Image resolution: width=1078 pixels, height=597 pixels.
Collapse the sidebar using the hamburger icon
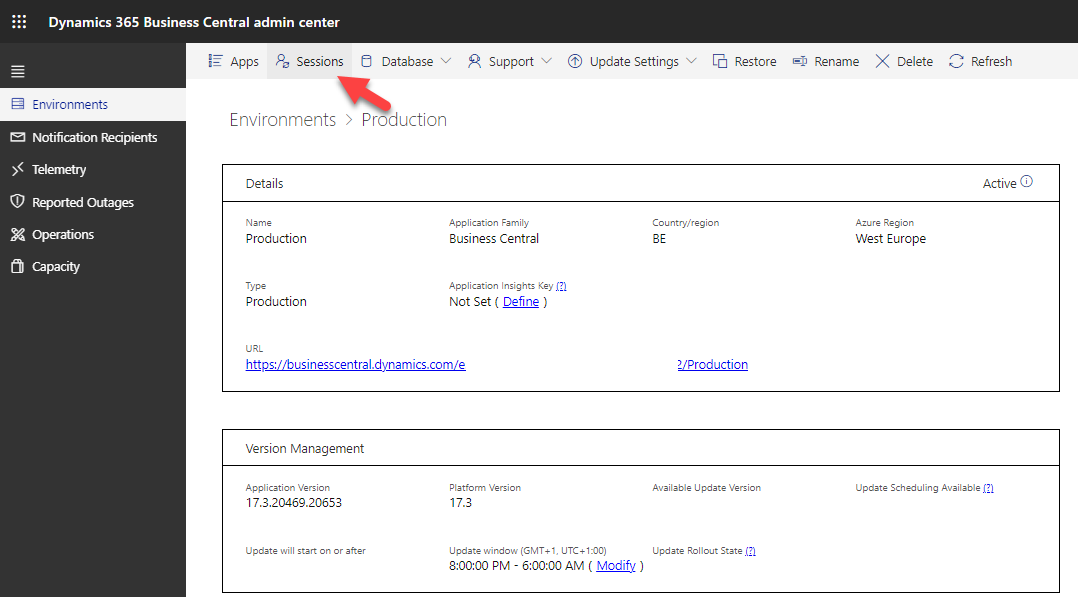pyautogui.click(x=18, y=71)
